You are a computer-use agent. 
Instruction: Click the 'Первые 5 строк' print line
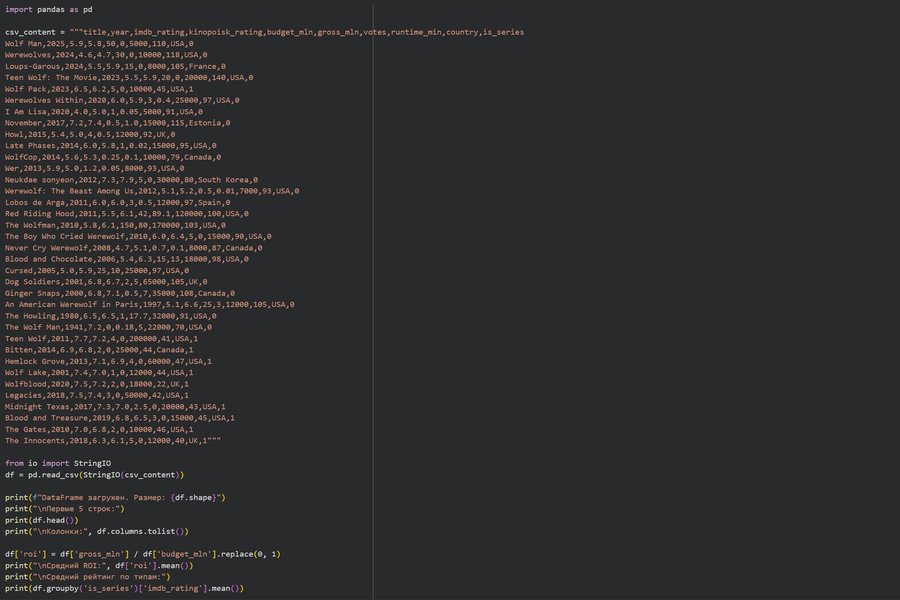point(65,509)
